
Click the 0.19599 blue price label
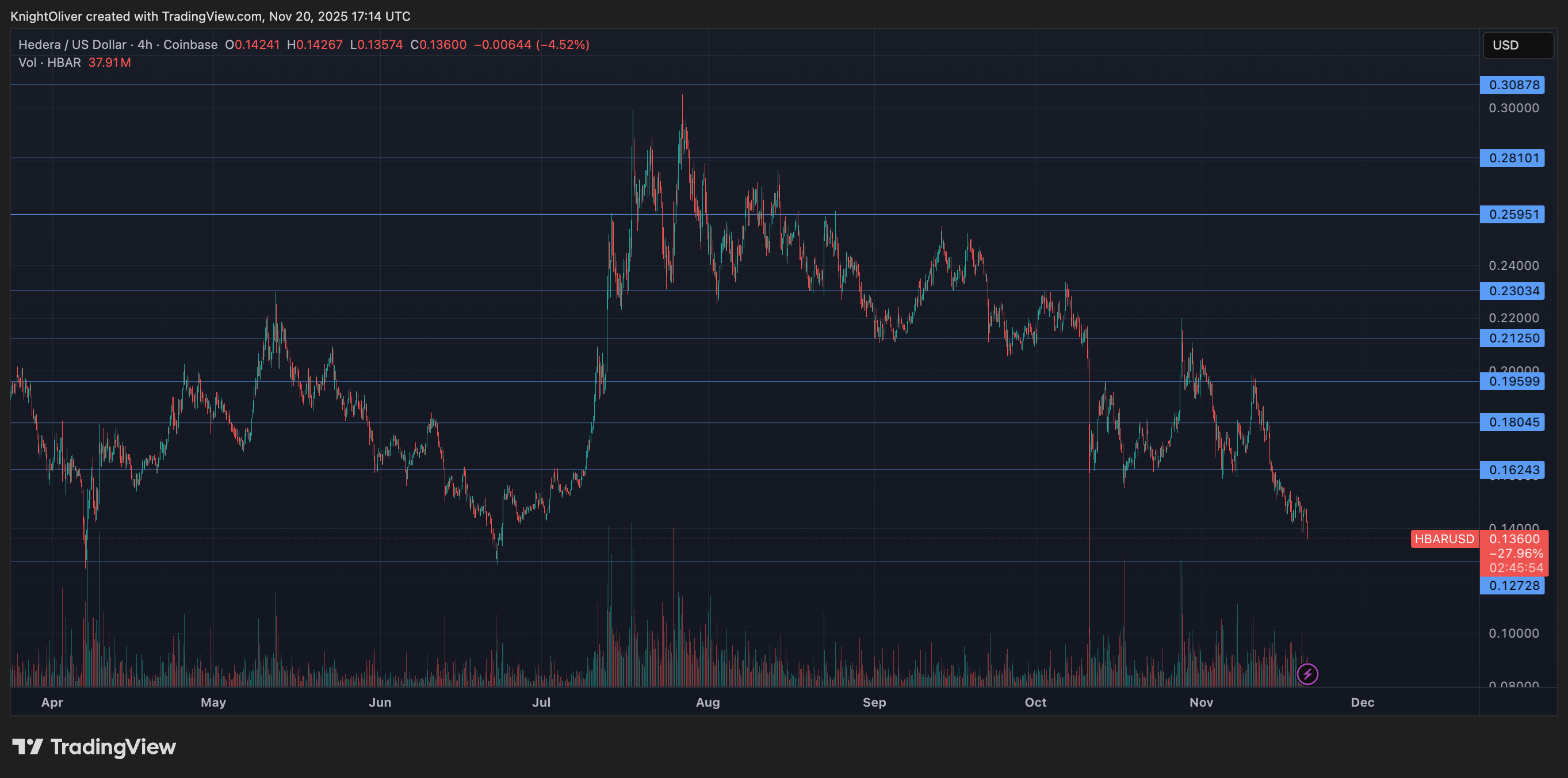click(1512, 382)
